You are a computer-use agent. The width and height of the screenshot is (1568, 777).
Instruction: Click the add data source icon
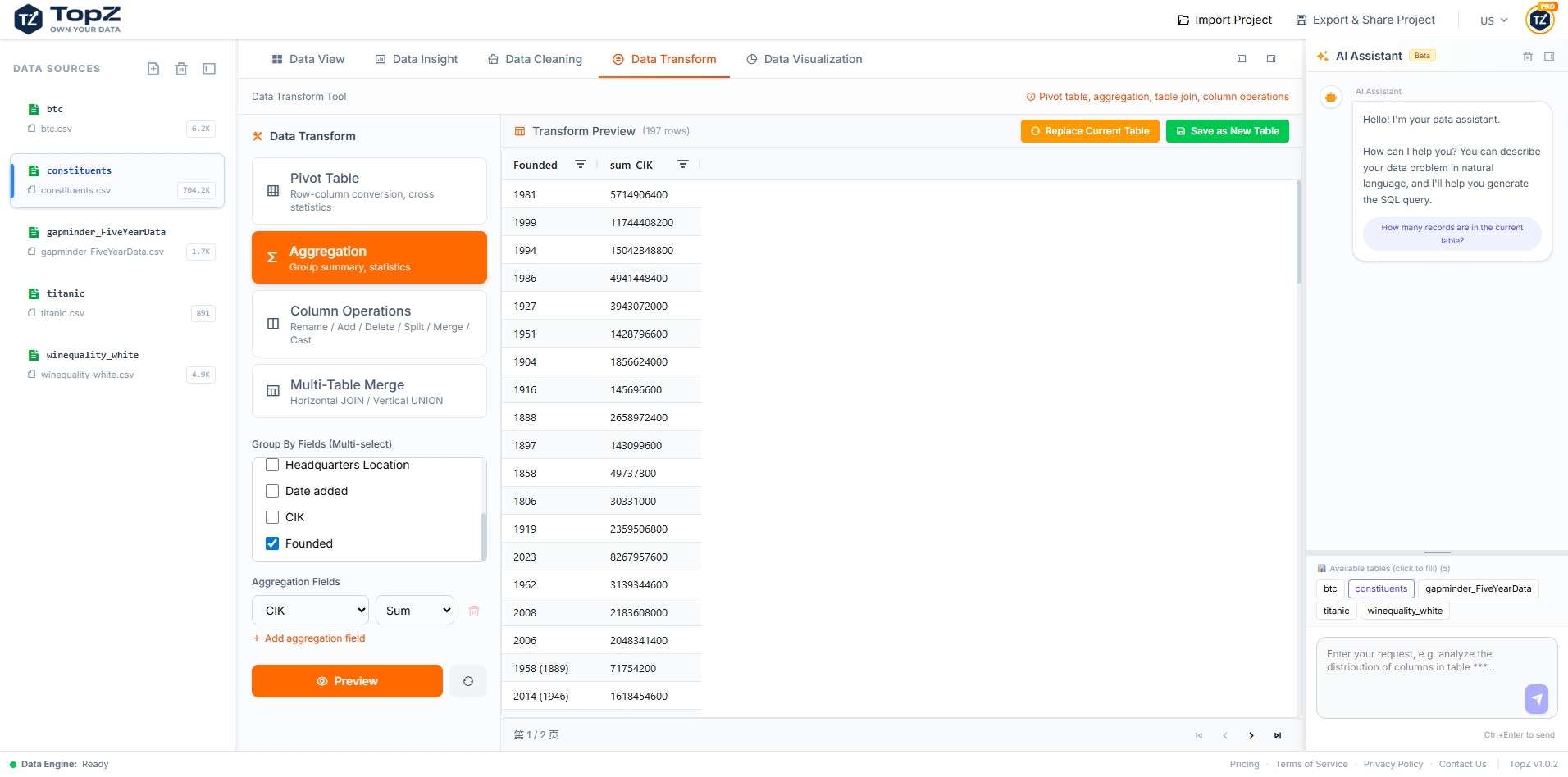pyautogui.click(x=153, y=69)
